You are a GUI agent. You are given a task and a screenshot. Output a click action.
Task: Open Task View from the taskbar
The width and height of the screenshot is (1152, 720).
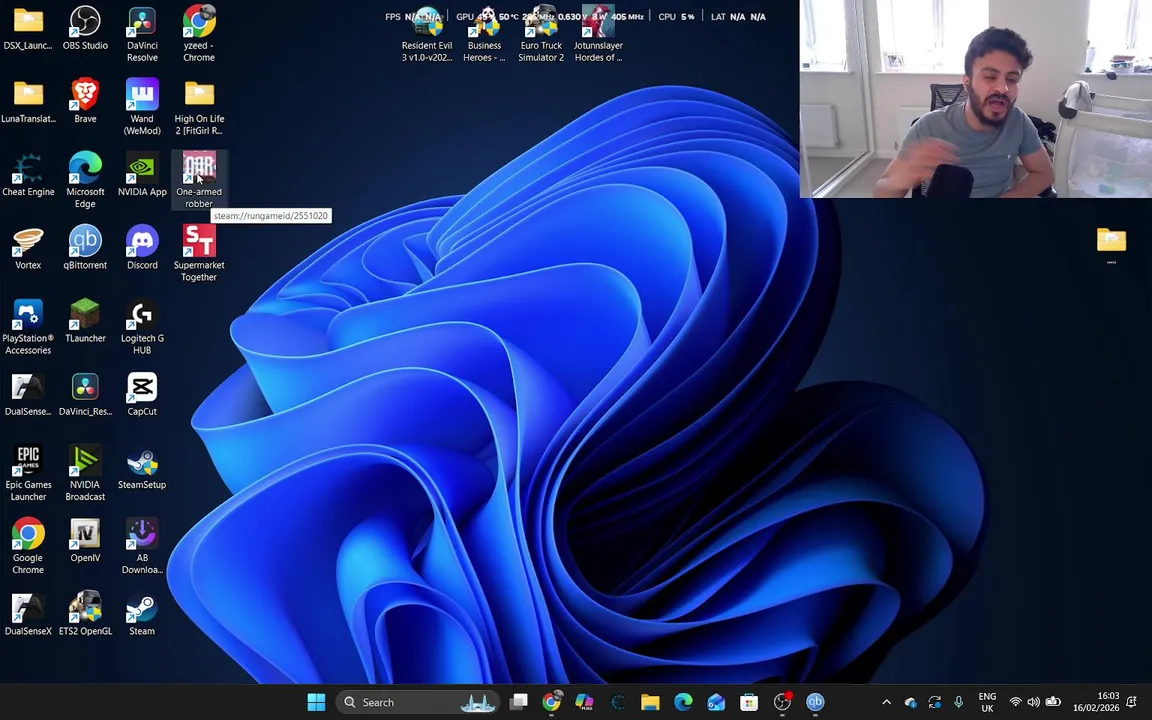519,702
